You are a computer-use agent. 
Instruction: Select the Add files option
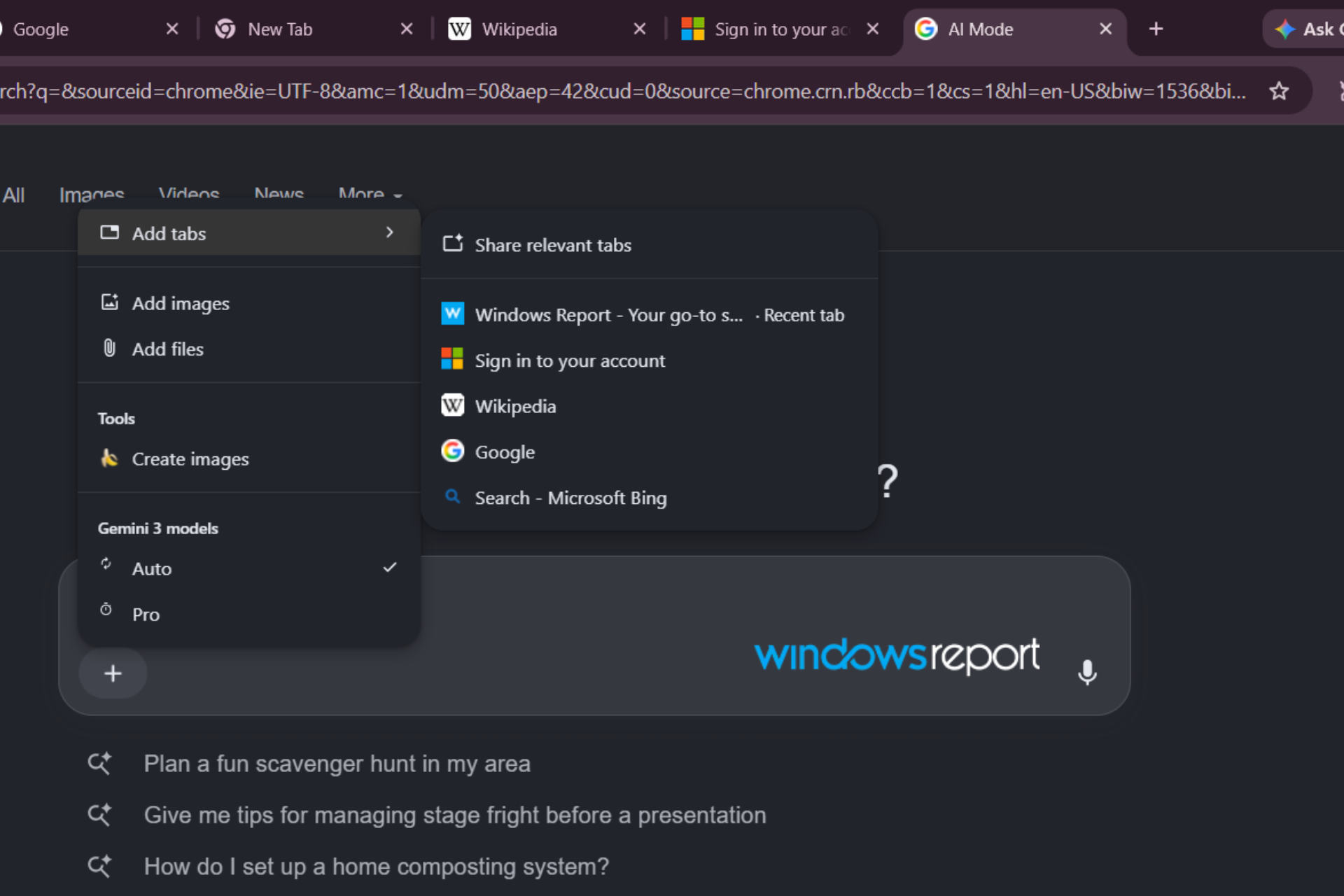click(249, 349)
